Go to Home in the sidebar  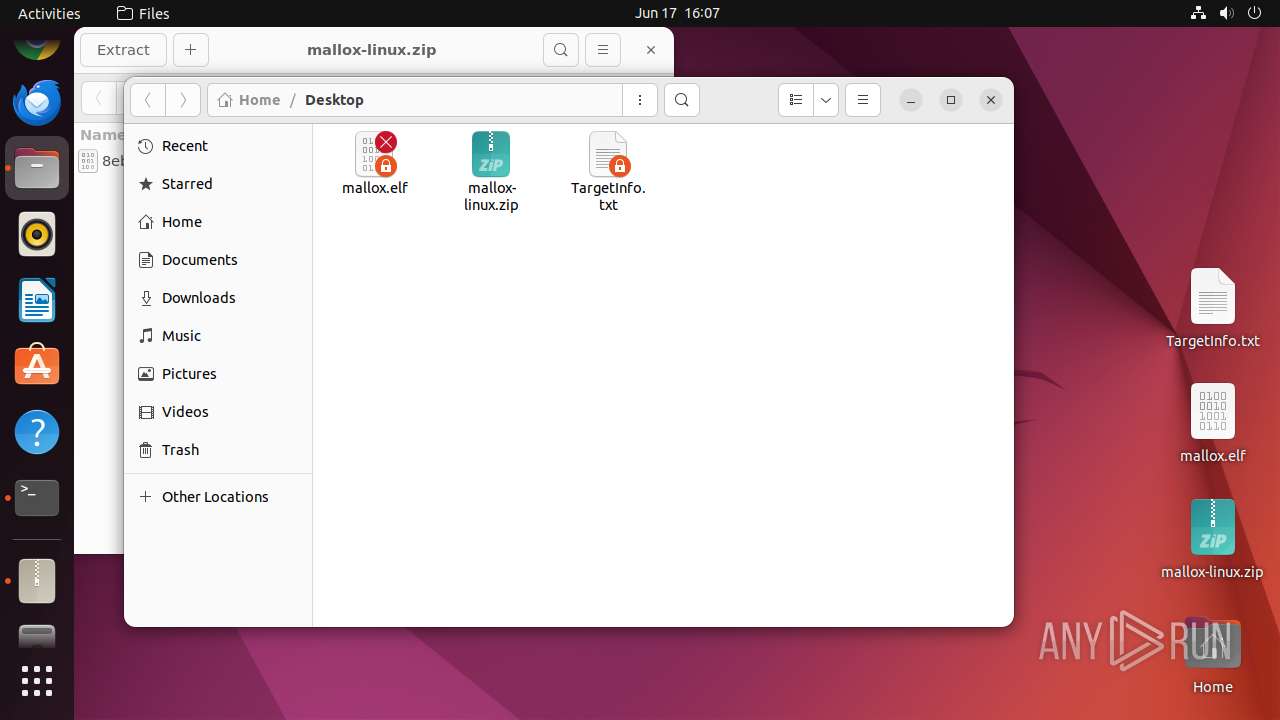coord(218,222)
